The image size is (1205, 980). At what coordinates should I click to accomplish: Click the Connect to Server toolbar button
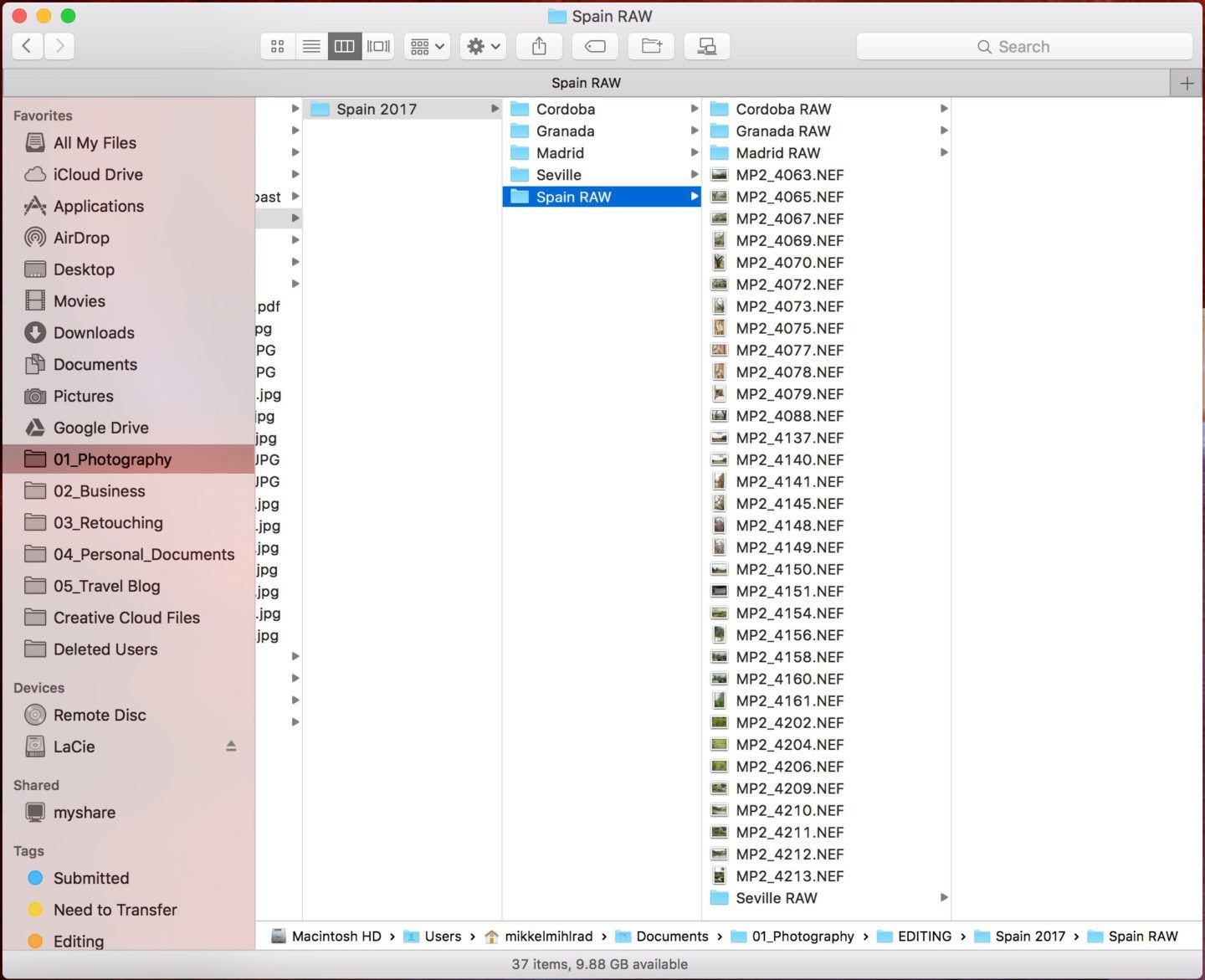(x=707, y=46)
